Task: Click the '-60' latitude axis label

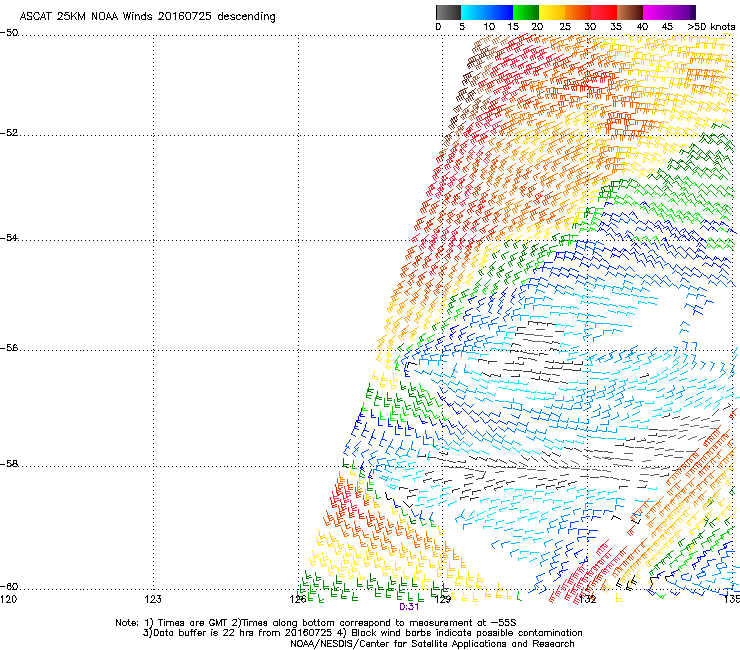Action: [x=9, y=587]
